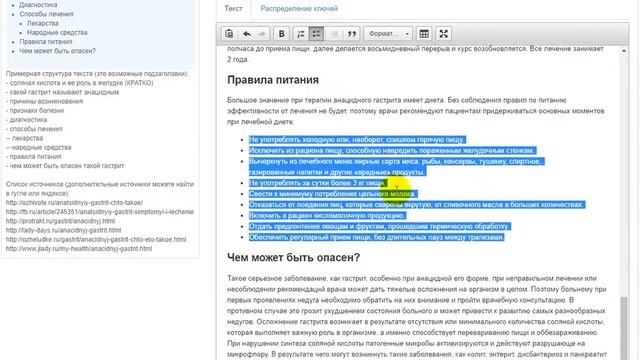The height and width of the screenshot is (360, 640).
Task: Click the paragraph starting Такое серьезное заболевание
Action: coord(417,316)
